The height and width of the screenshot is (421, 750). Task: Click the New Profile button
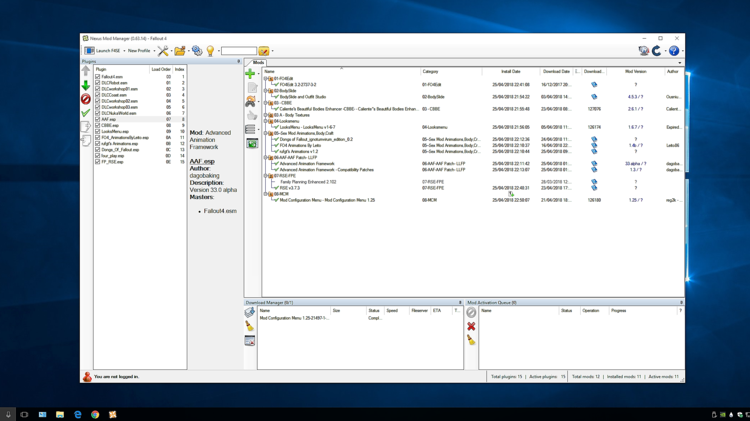[x=139, y=51]
